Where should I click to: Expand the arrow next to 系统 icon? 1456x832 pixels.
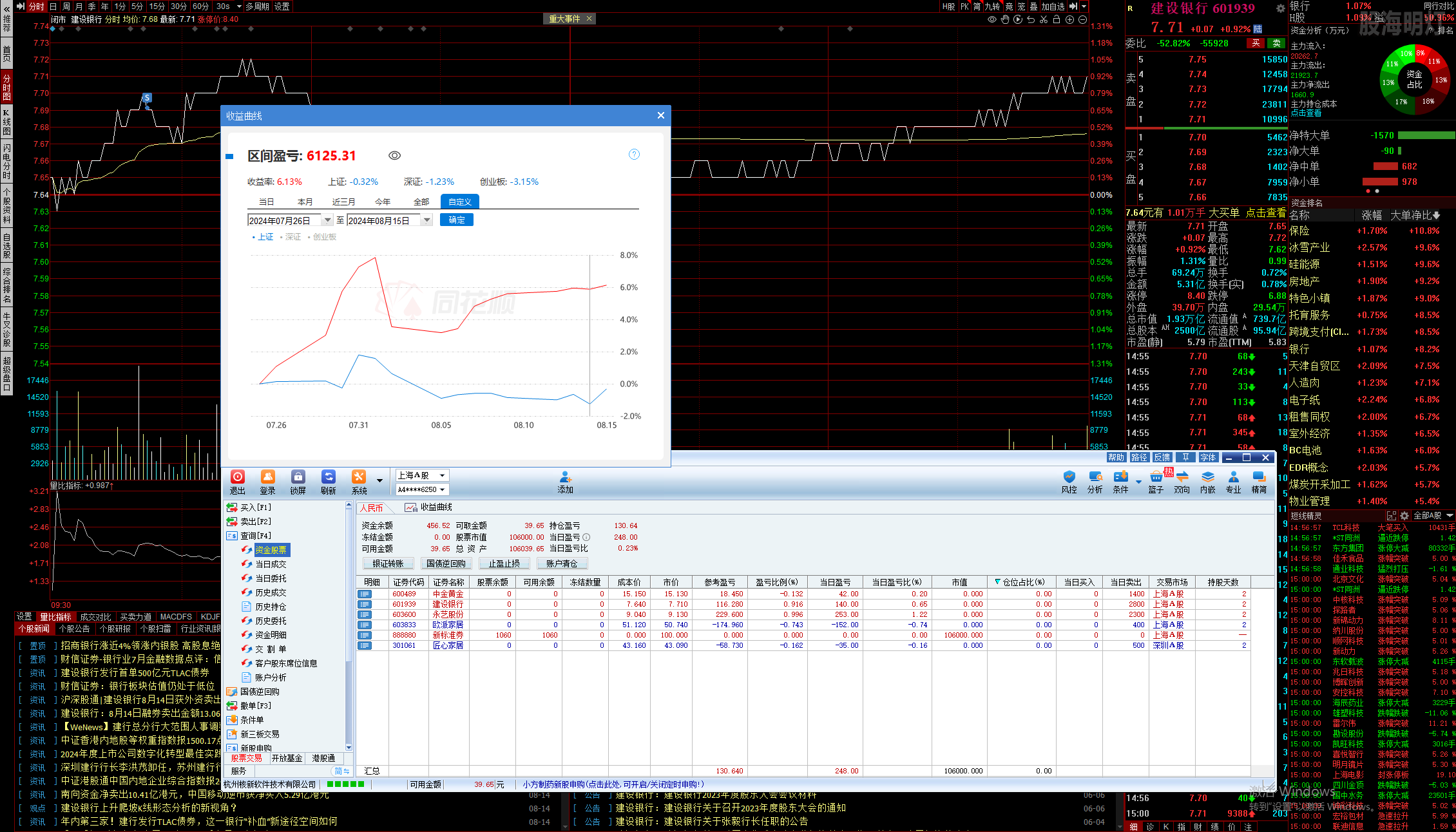[379, 480]
